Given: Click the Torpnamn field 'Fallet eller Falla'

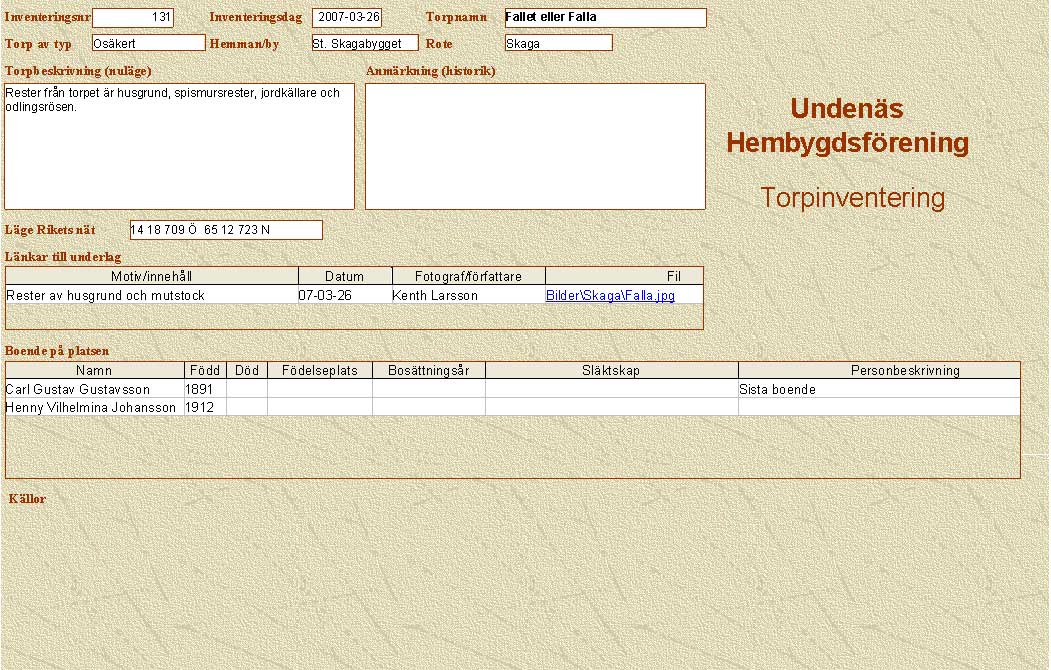Looking at the screenshot, I should (x=605, y=18).
